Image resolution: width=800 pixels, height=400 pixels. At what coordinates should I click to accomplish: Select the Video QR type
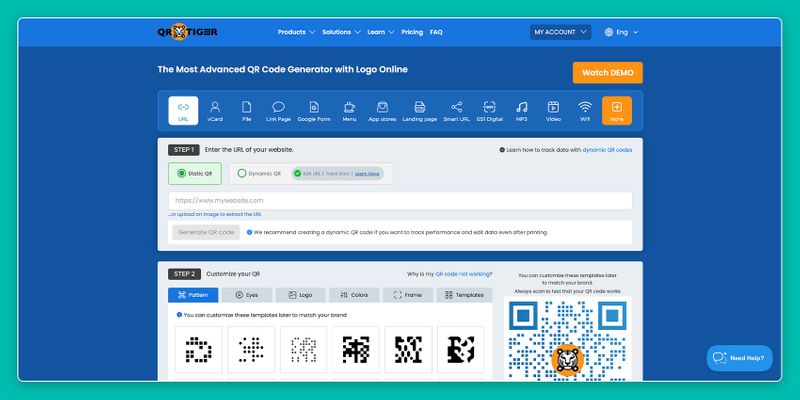(553, 111)
